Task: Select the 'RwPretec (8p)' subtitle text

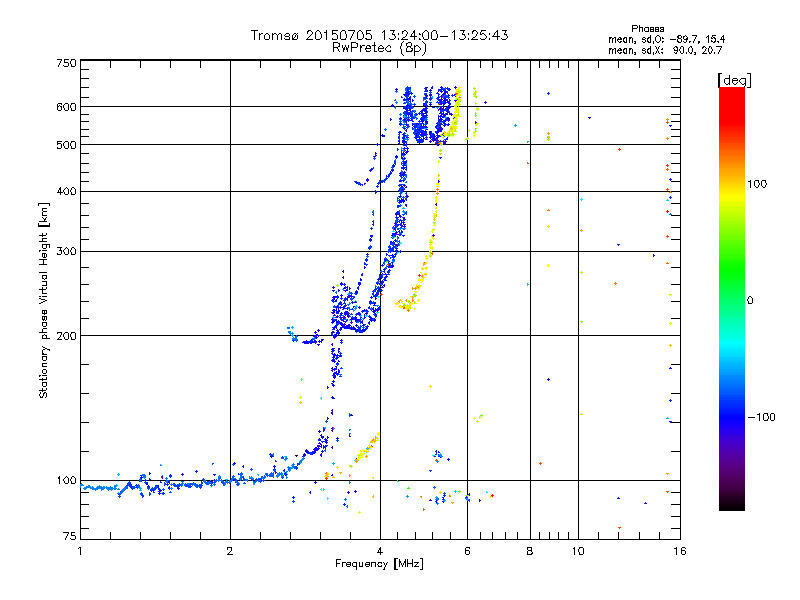Action: point(379,48)
